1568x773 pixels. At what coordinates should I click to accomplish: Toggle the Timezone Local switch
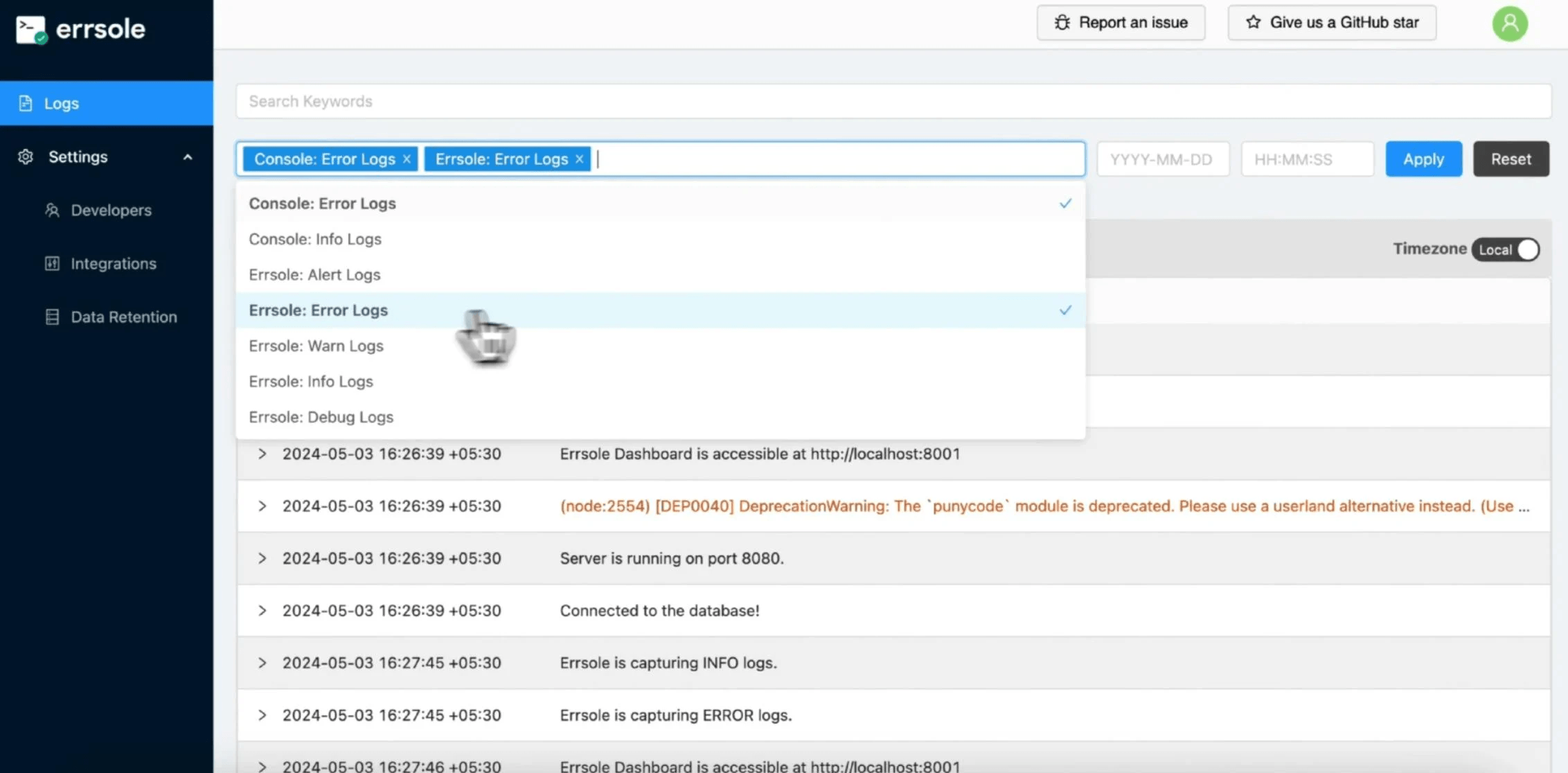coord(1506,250)
